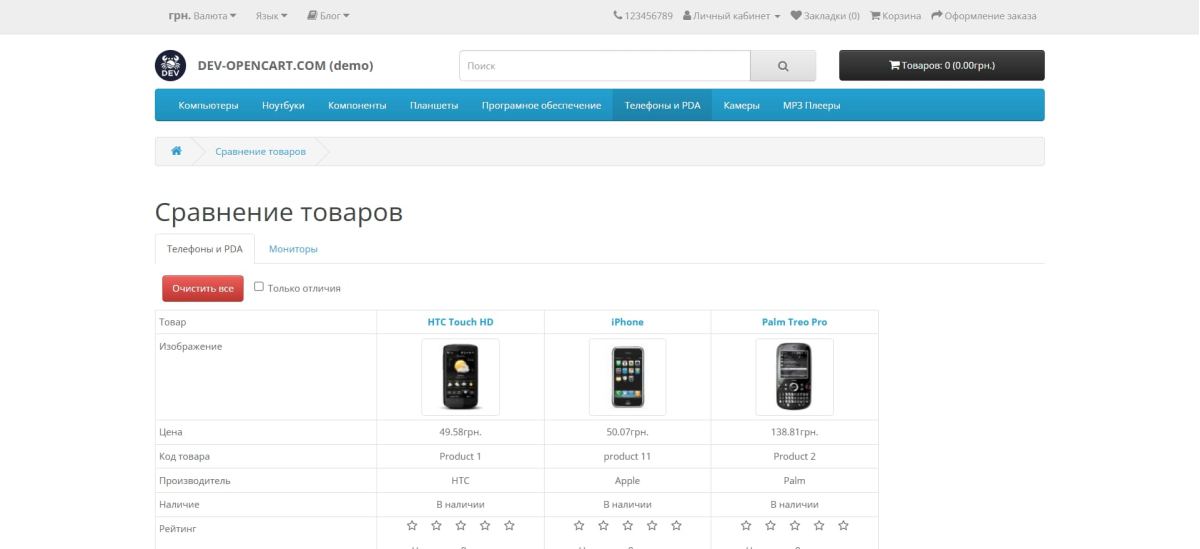Open the Palm Treo Pro product link
This screenshot has width=1200, height=549.
click(794, 322)
